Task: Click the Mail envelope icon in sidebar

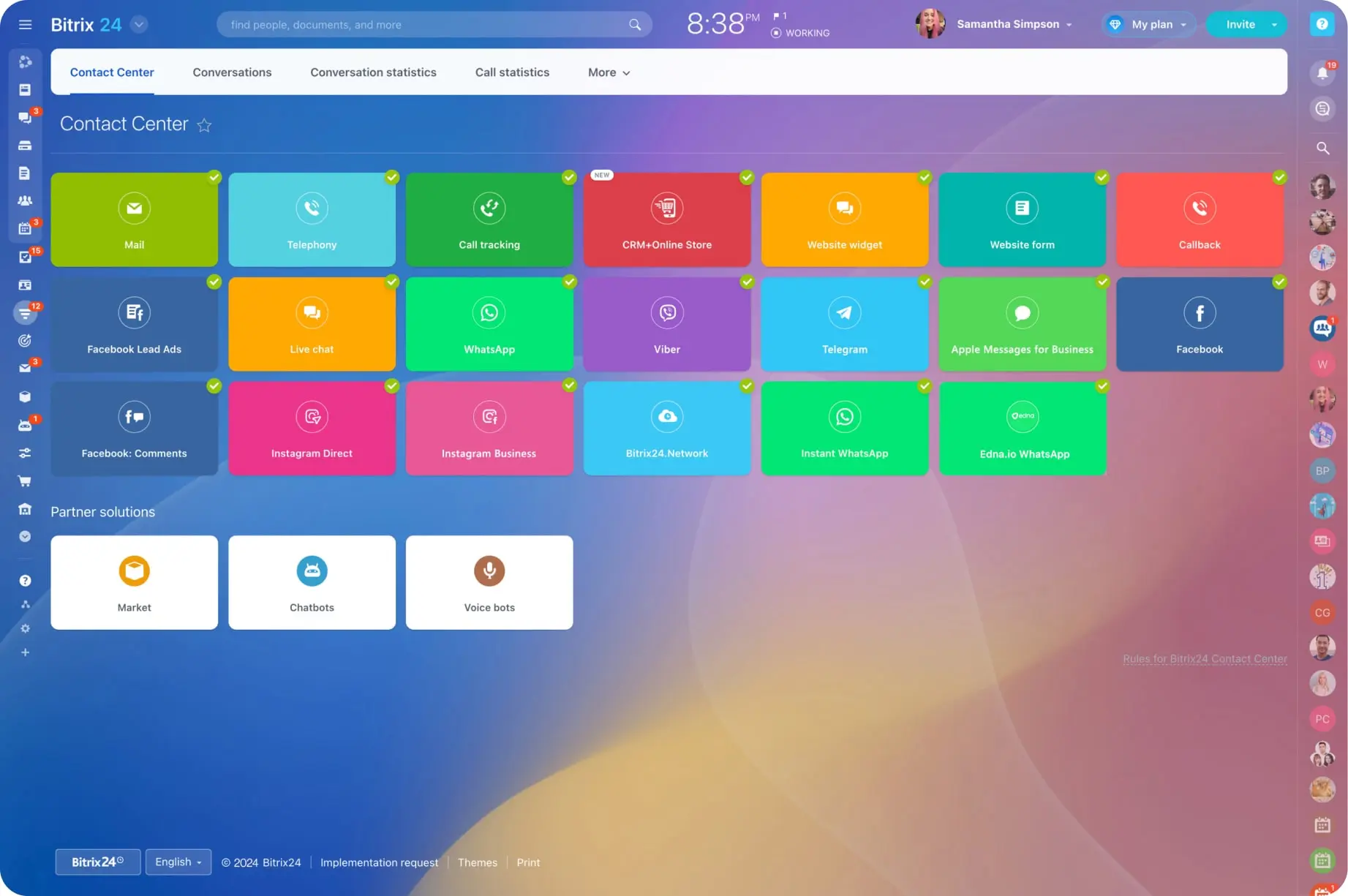Action: pyautogui.click(x=26, y=367)
